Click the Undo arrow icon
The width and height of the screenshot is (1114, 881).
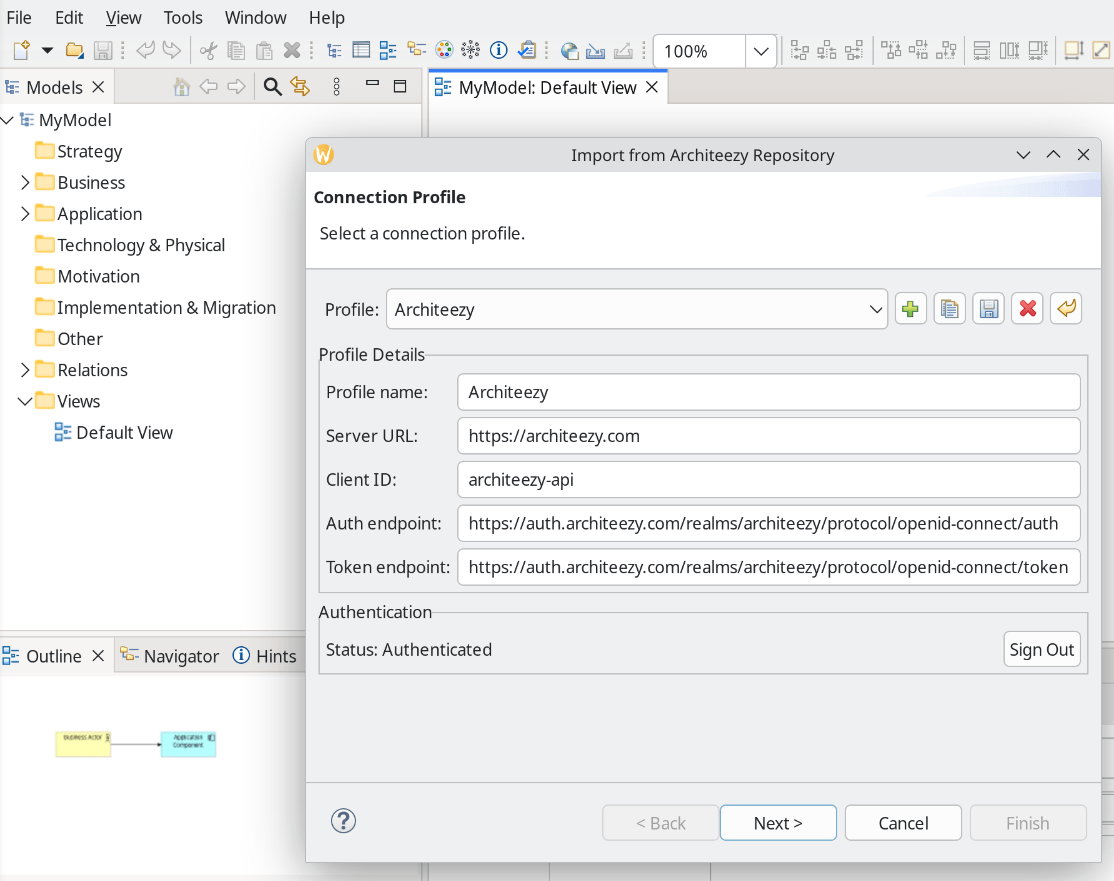[x=146, y=50]
